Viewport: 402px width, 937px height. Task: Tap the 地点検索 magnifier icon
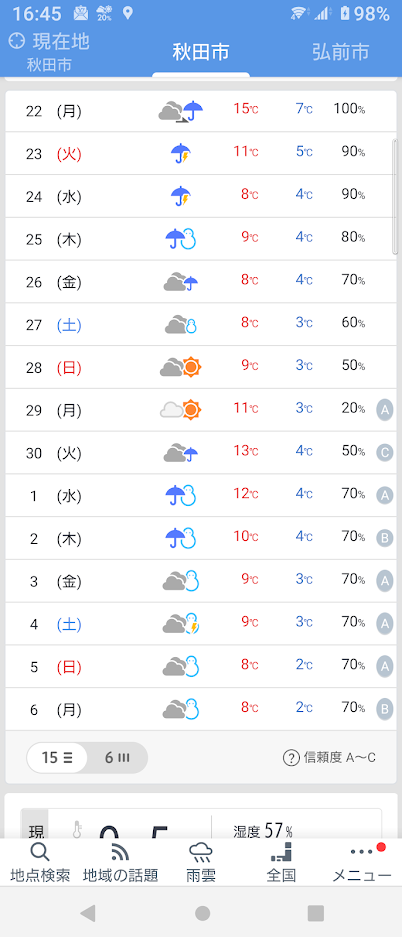click(x=39, y=852)
